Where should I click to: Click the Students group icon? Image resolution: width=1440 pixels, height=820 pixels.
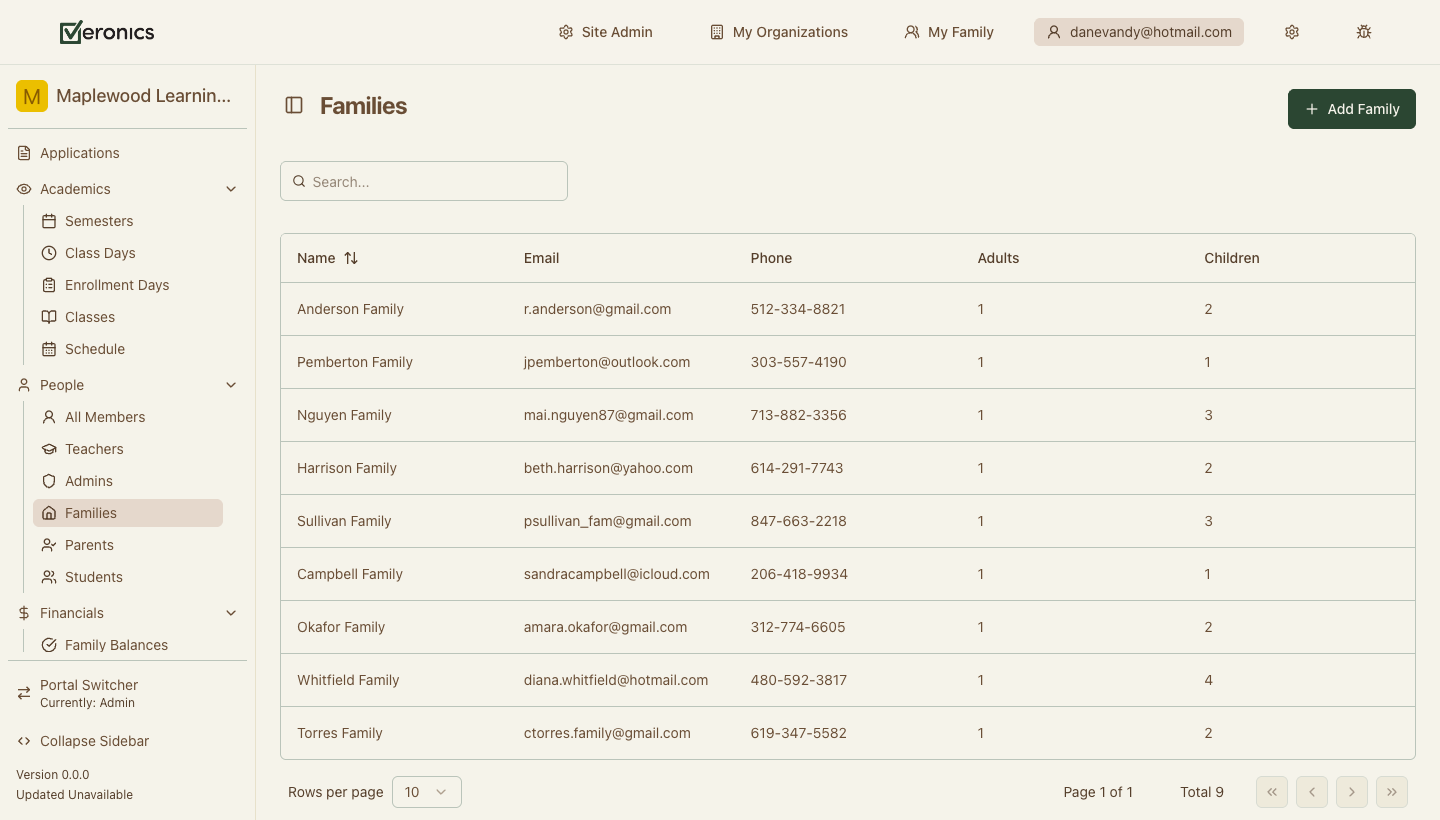[49, 577]
